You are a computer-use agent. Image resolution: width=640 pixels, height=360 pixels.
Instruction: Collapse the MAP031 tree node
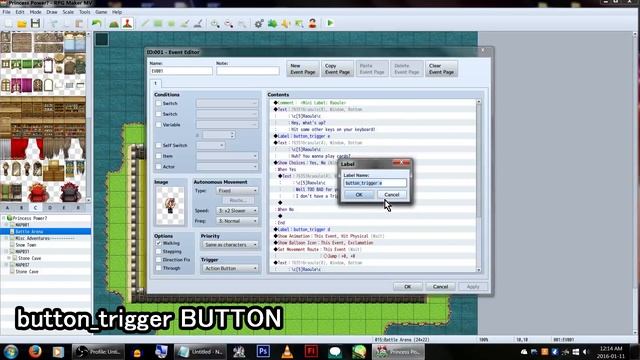[6, 251]
